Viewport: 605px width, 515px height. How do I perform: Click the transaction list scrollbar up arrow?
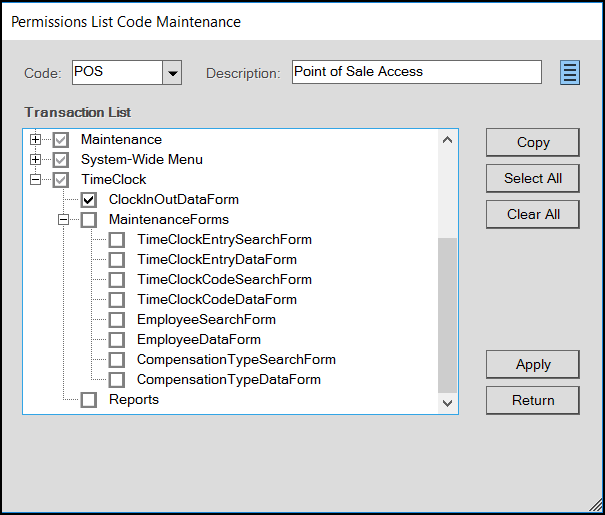coord(447,140)
